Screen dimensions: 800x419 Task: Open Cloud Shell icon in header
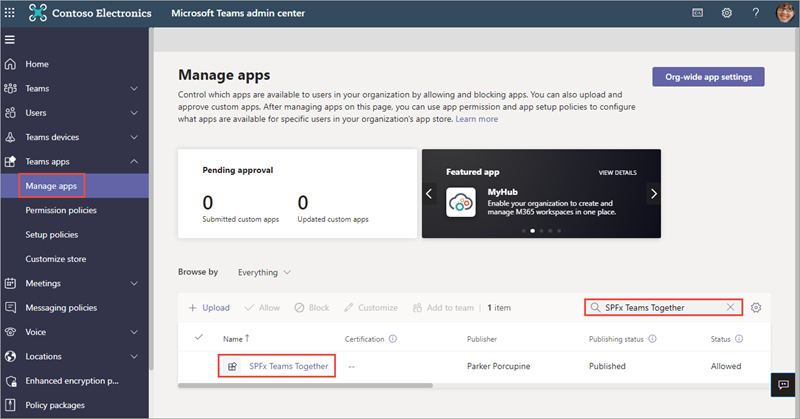697,13
